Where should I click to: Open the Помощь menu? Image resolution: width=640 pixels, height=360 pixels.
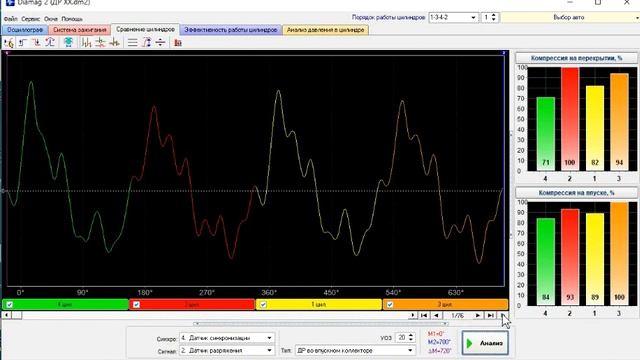pyautogui.click(x=72, y=19)
